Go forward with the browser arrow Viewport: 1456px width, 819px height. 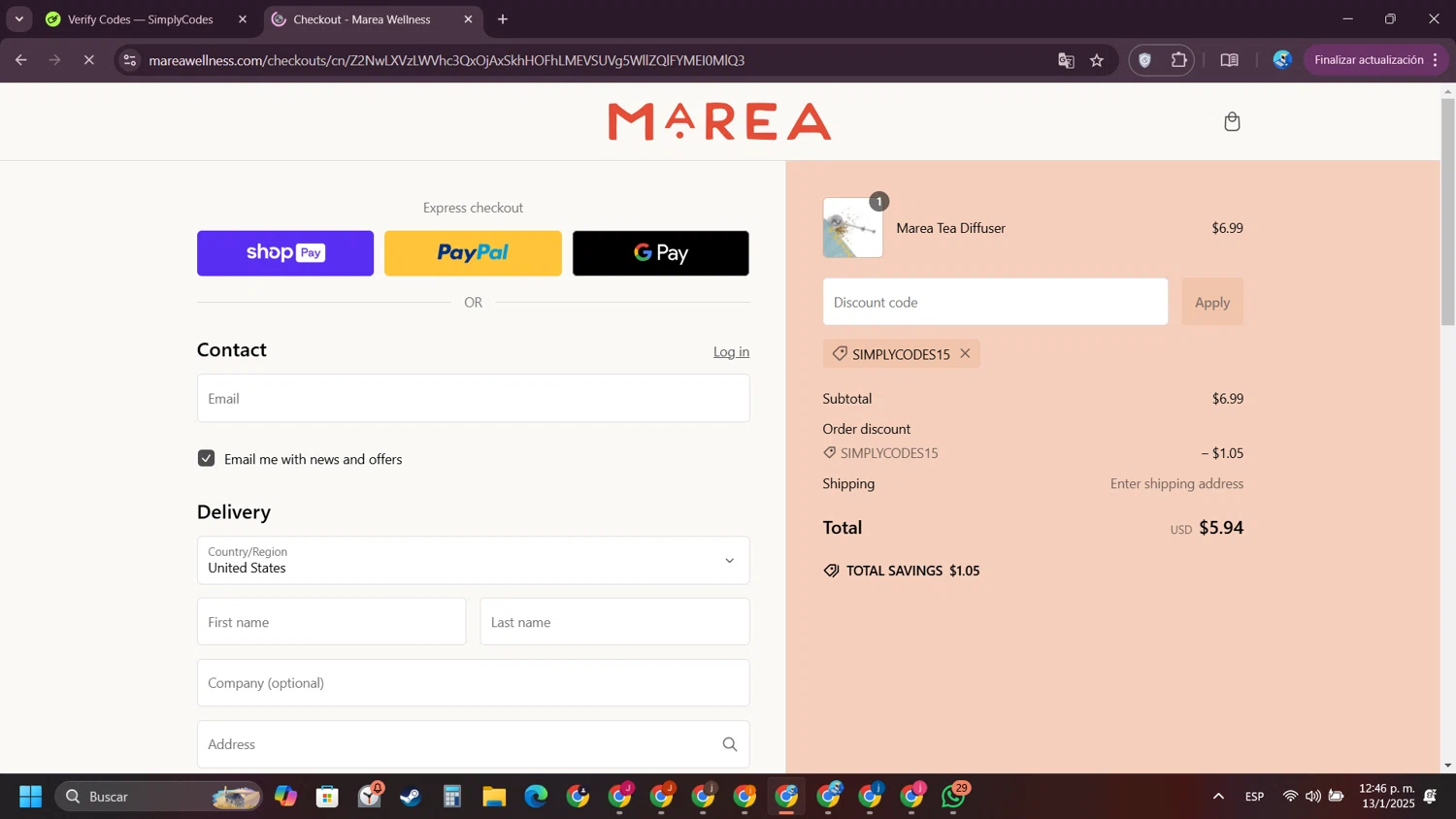[54, 60]
